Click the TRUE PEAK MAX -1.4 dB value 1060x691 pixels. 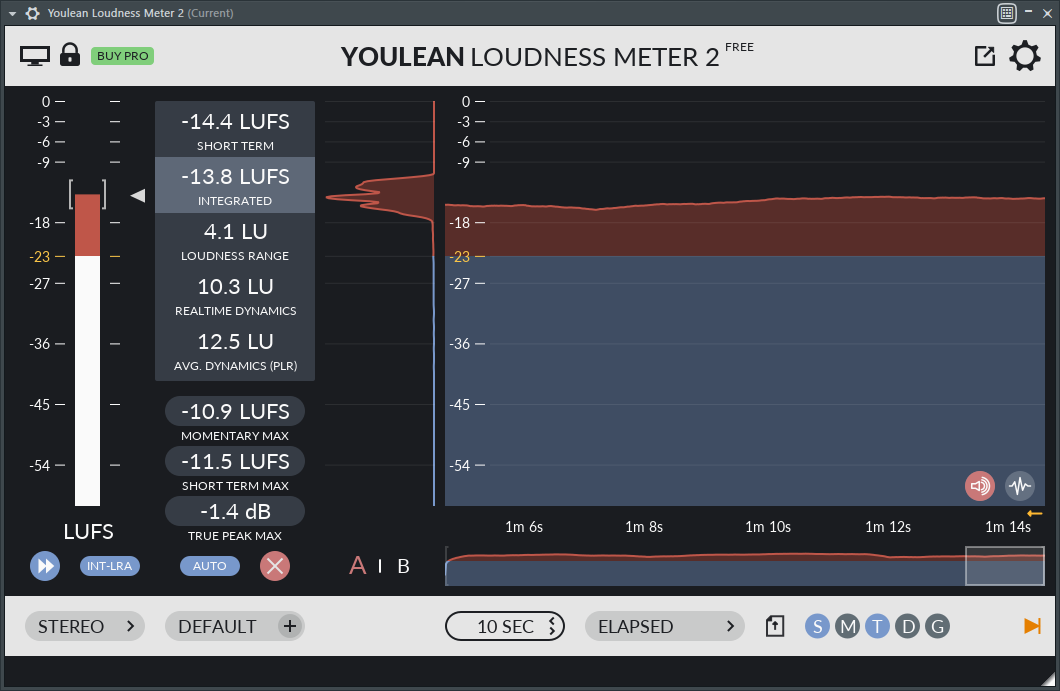click(235, 511)
